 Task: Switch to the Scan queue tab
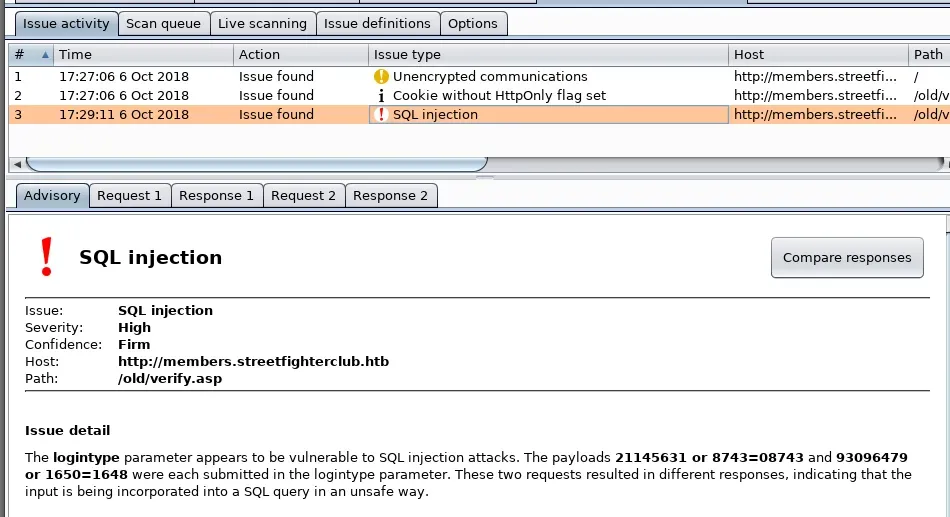pos(163,23)
